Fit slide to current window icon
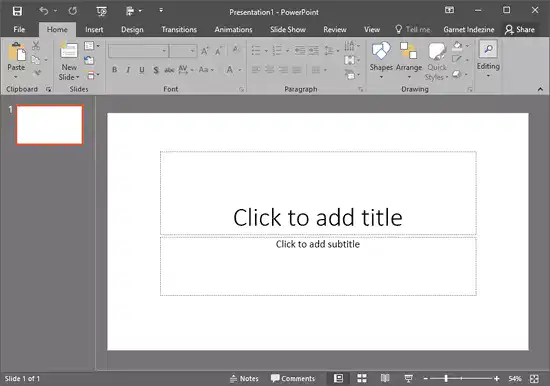The image size is (550, 386). [x=534, y=378]
